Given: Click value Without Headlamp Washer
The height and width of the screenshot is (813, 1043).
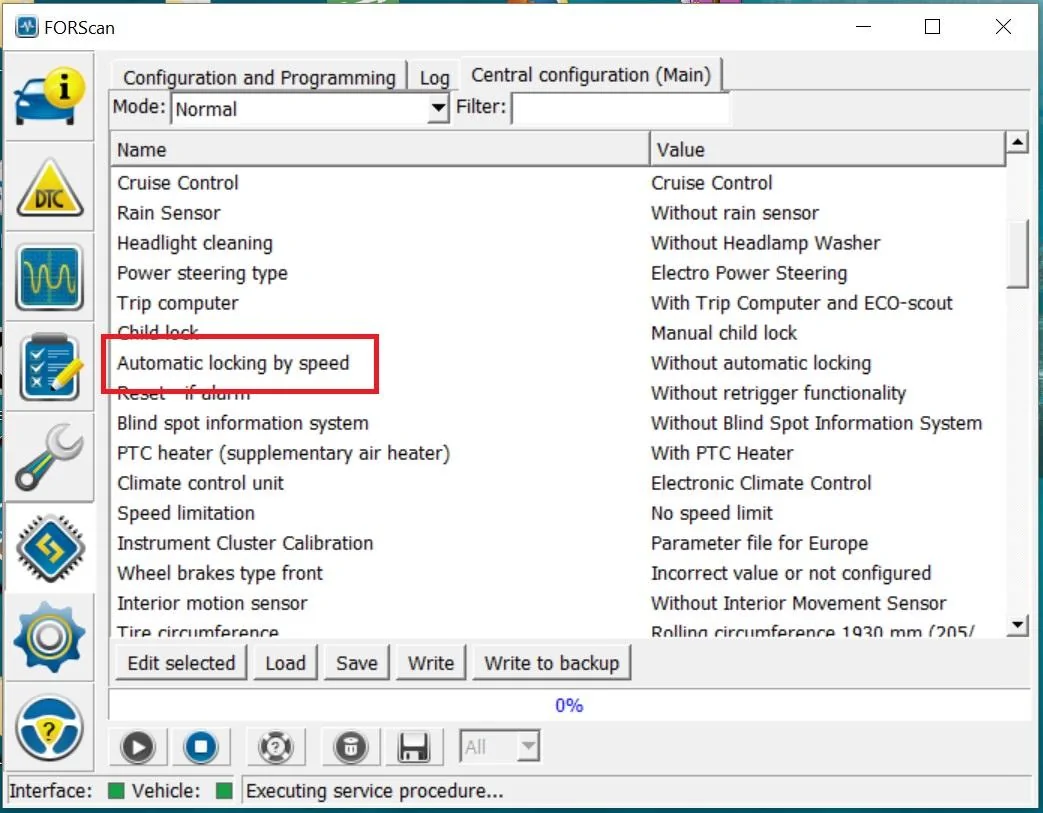Looking at the screenshot, I should pos(766,243).
